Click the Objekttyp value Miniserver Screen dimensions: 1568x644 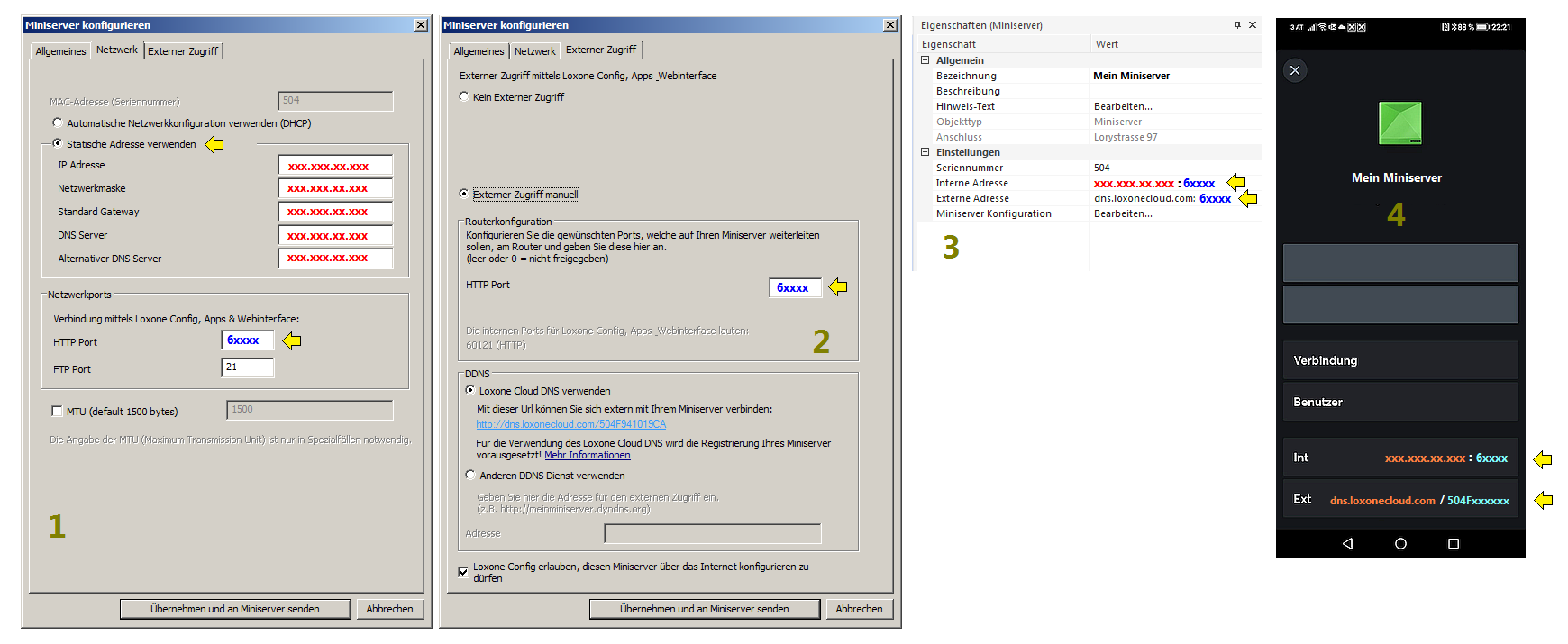[x=1117, y=122]
